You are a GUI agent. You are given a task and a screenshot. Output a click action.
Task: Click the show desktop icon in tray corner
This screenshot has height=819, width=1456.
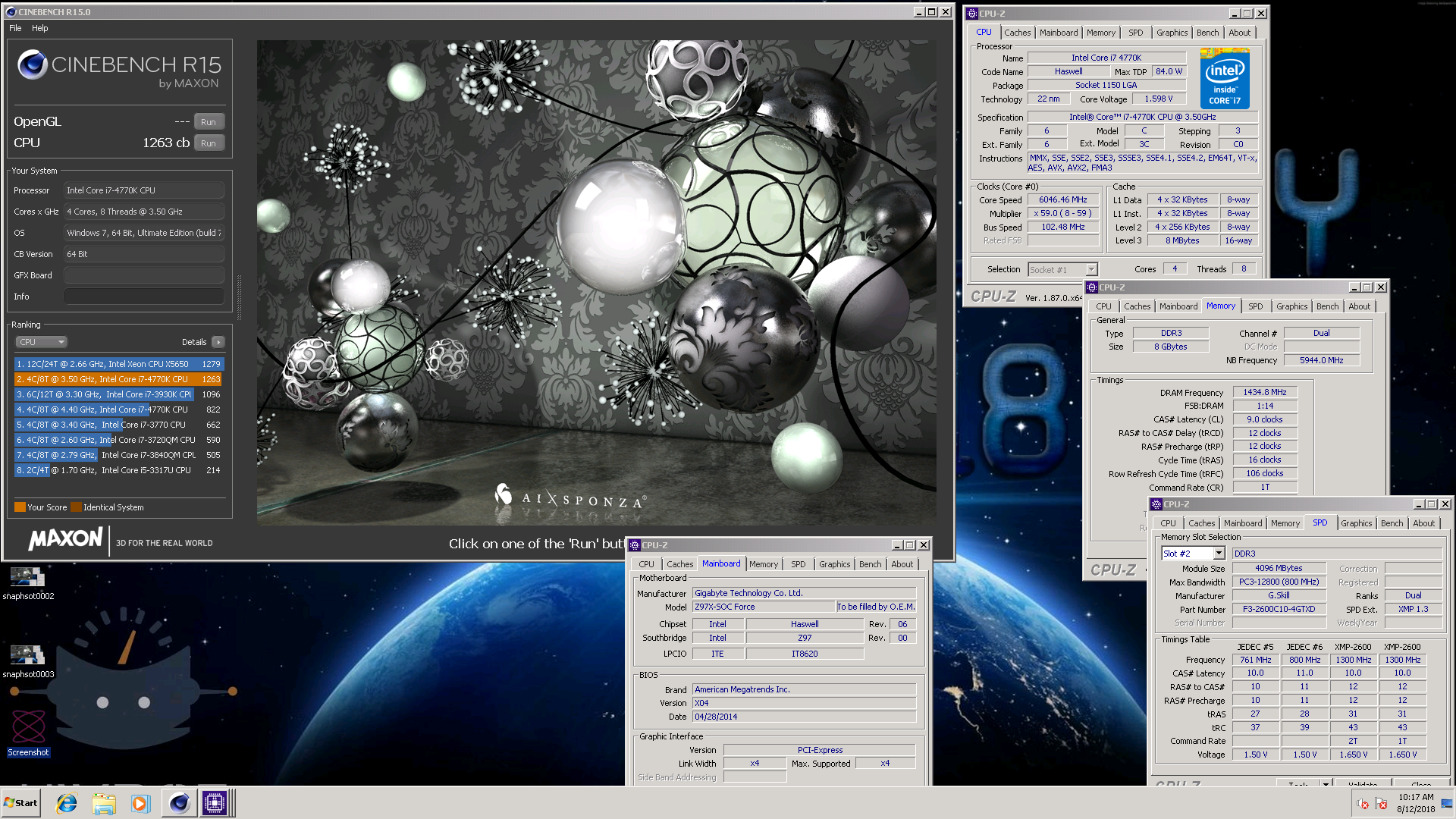click(1447, 803)
